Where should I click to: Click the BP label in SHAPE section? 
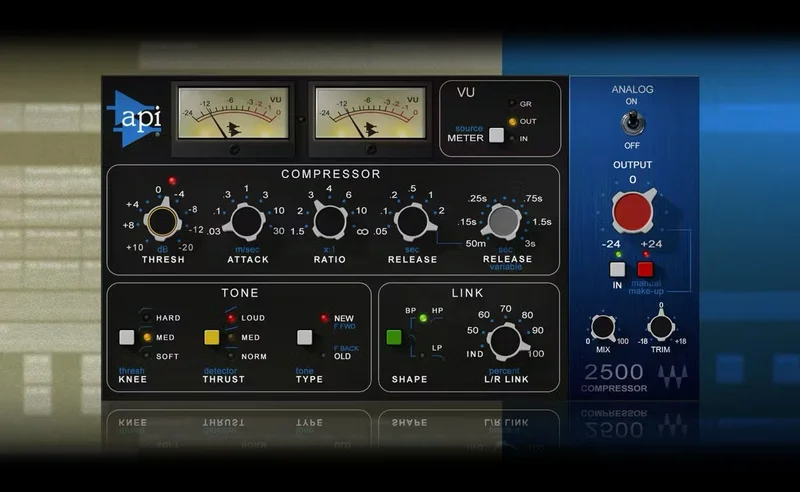click(x=410, y=310)
